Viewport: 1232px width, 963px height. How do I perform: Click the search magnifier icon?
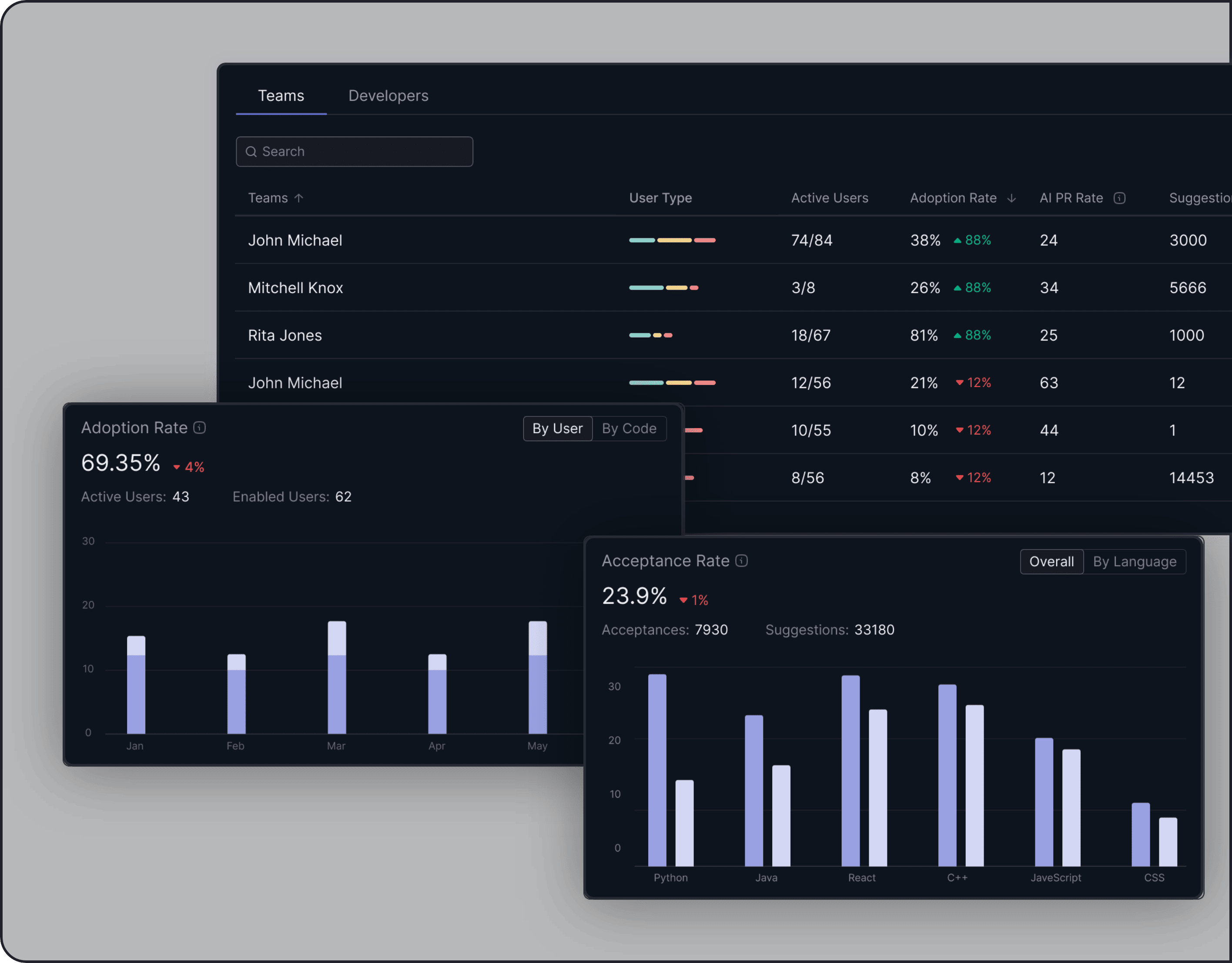point(251,152)
